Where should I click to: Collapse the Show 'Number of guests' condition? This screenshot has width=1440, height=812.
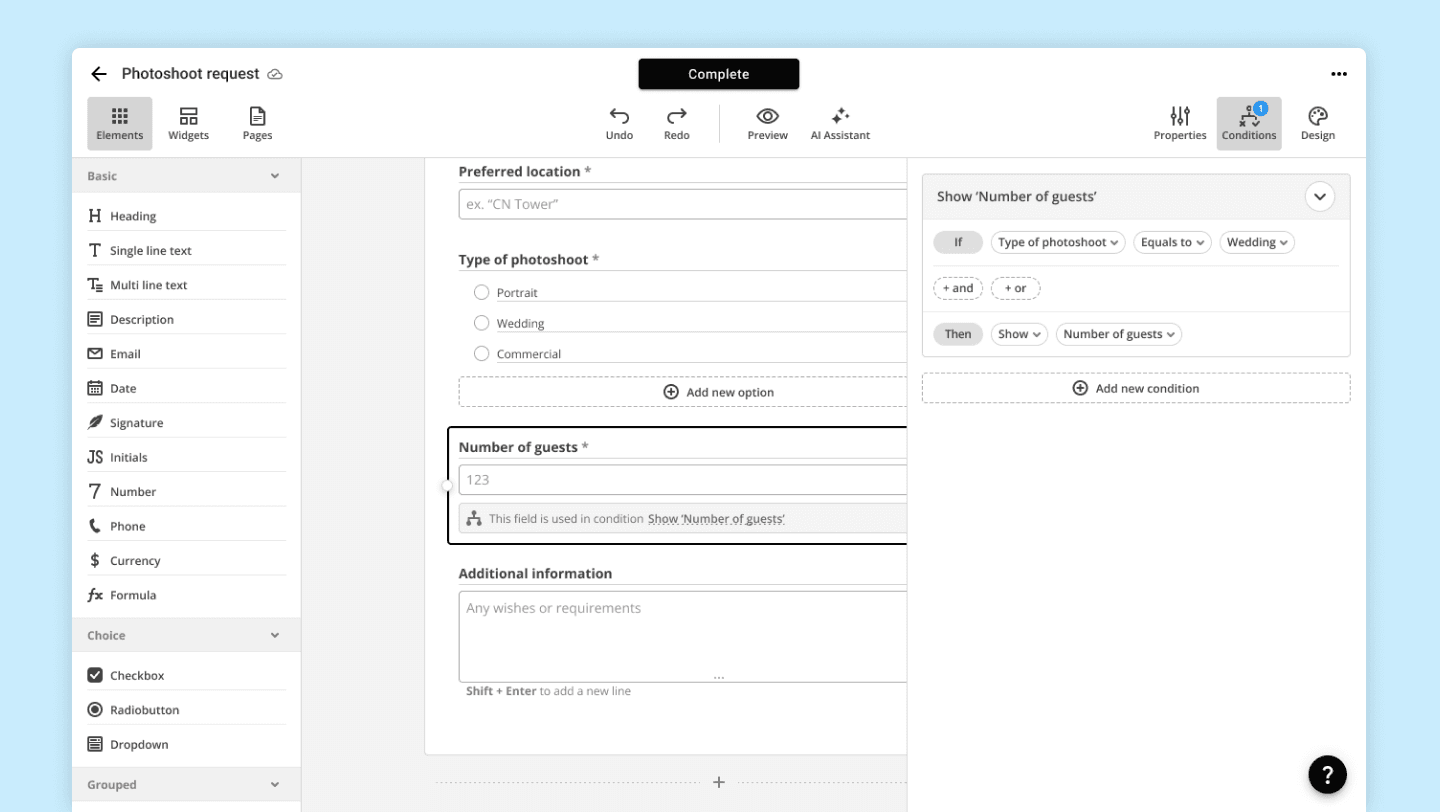point(1320,197)
